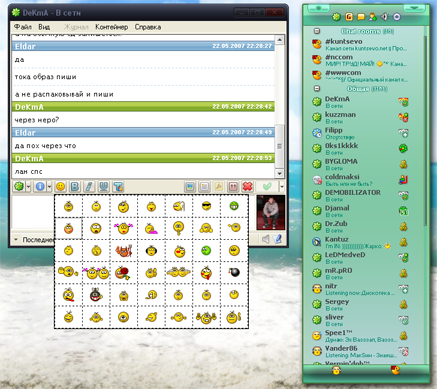Collapse the Общая contacts group
The height and width of the screenshot is (389, 437).
coord(317,88)
